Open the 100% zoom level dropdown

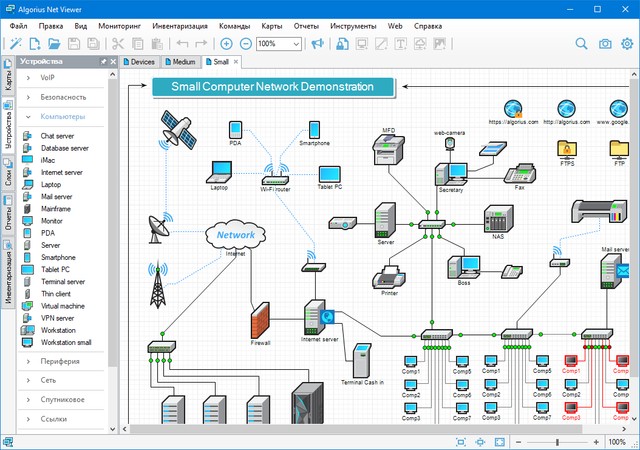296,44
